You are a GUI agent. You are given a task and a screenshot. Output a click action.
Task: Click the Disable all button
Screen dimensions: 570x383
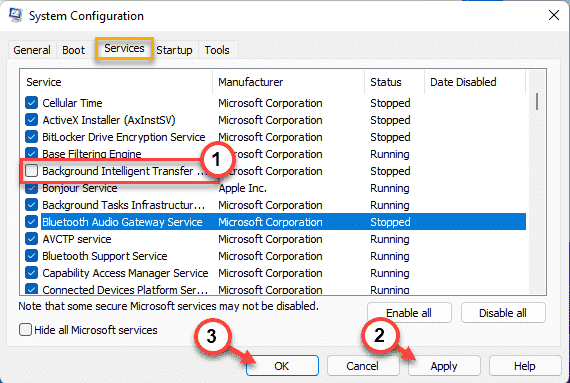point(503,313)
